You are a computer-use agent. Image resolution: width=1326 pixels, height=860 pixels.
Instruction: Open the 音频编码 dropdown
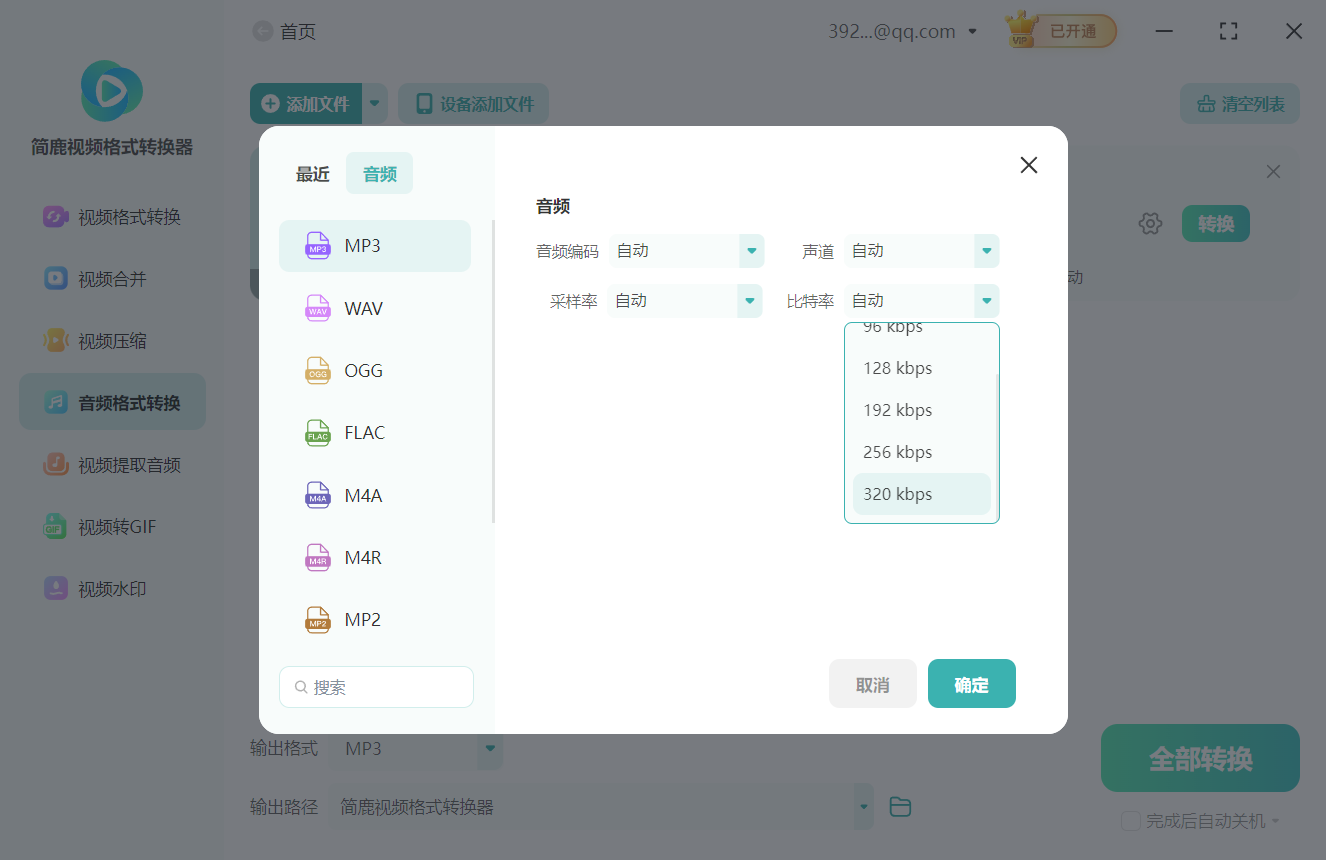[x=687, y=251]
